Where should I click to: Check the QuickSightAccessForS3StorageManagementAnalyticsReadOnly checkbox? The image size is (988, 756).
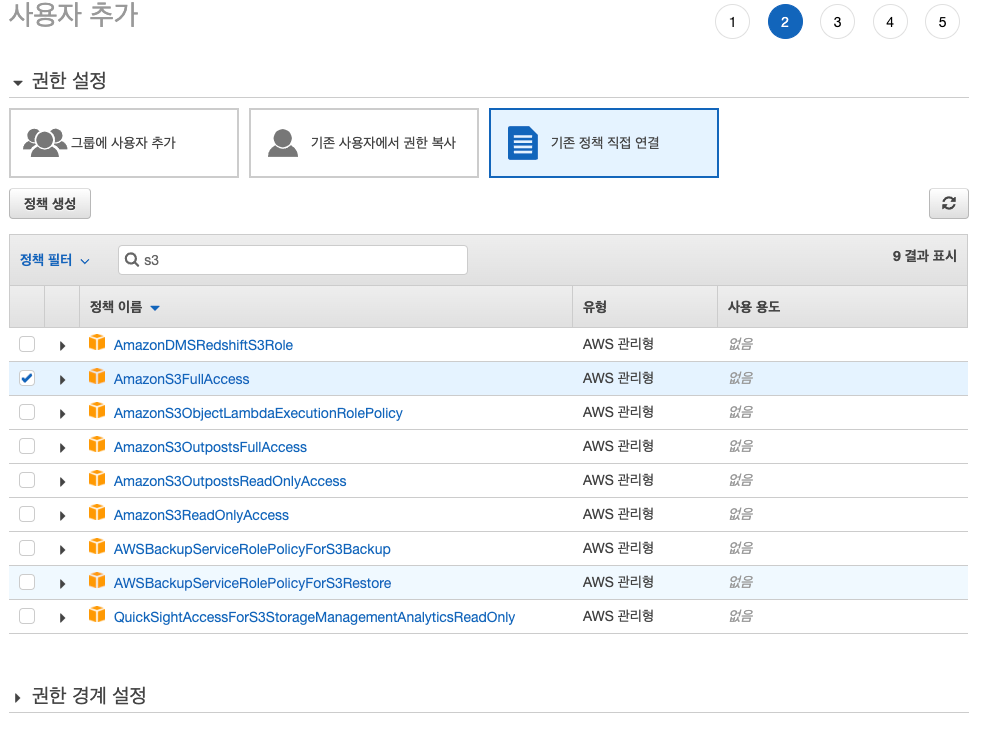click(27, 616)
